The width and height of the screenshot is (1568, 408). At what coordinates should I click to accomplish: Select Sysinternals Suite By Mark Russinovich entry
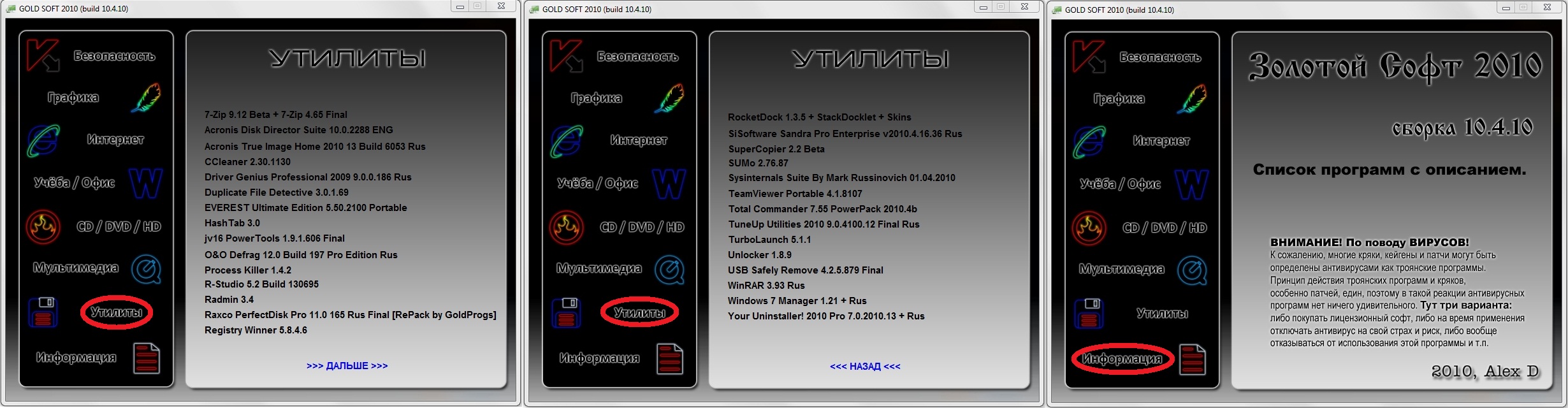coord(842,178)
